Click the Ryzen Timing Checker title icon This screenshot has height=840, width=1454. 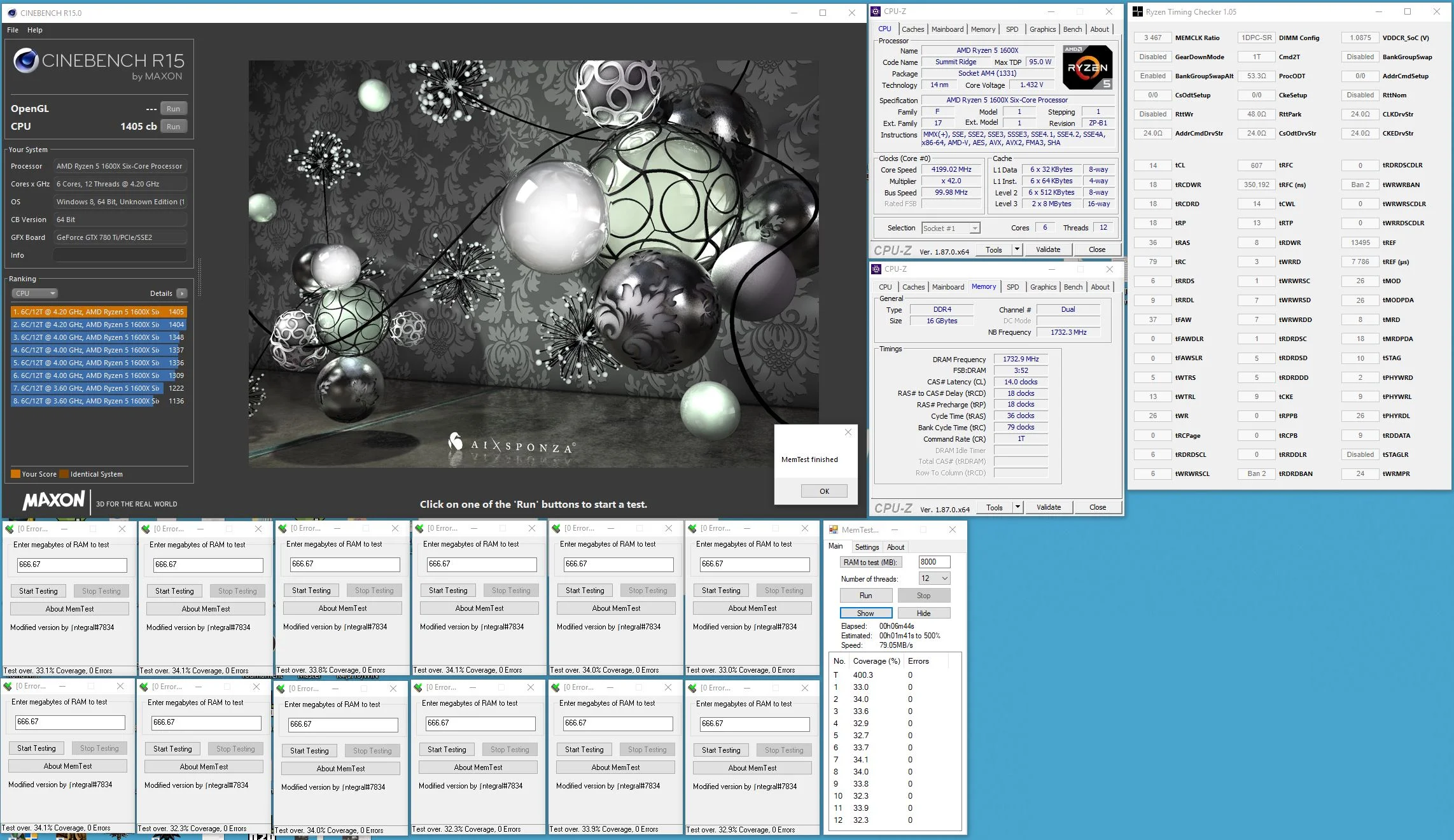pyautogui.click(x=1137, y=11)
